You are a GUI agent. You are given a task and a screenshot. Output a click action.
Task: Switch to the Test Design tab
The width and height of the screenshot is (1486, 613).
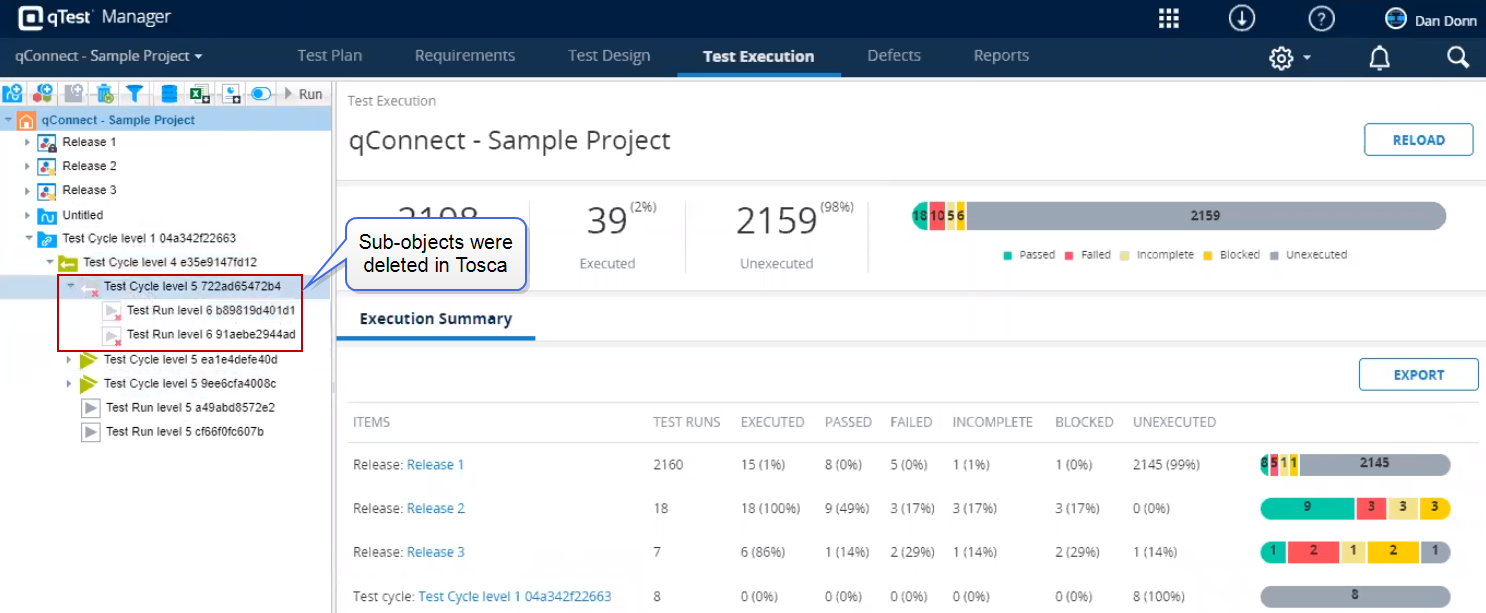[608, 56]
